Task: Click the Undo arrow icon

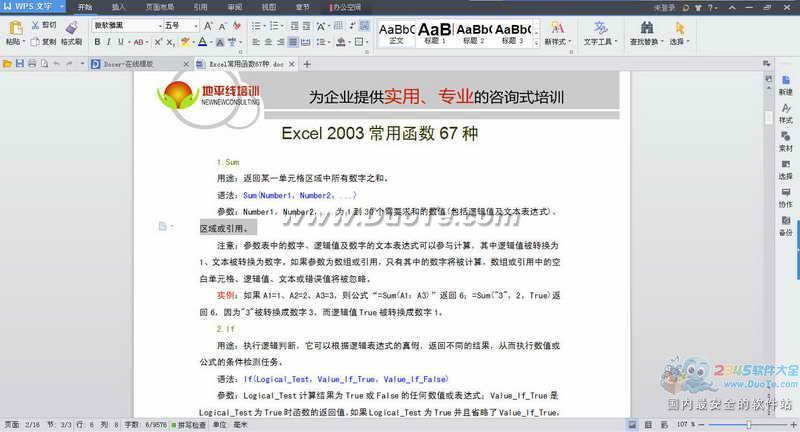Action: point(57,64)
